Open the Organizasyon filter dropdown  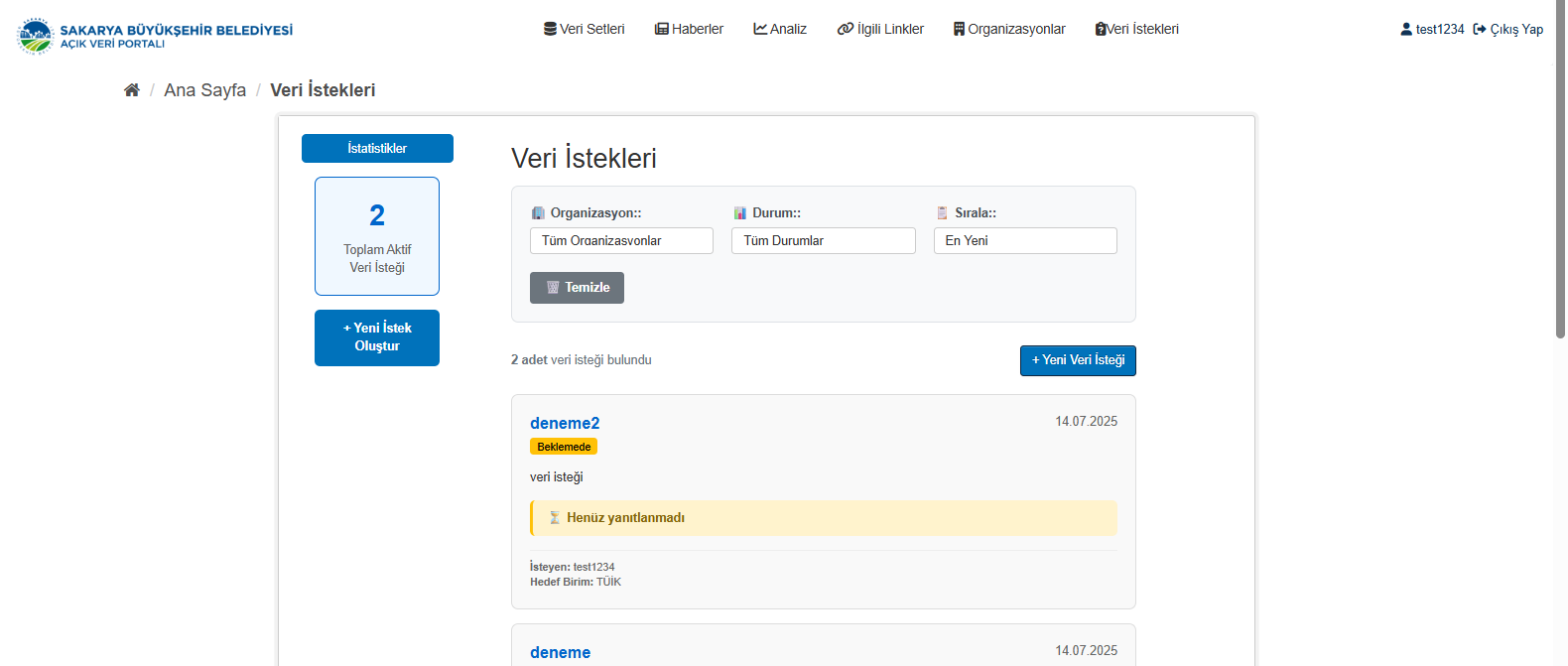click(621, 241)
